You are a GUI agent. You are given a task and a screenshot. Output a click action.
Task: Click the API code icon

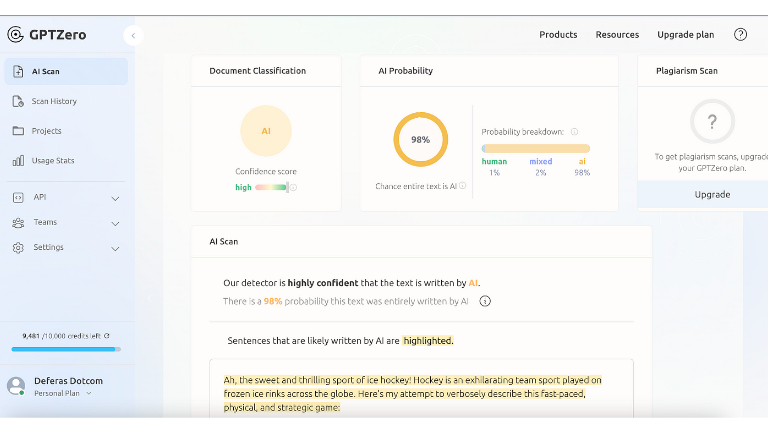tap(18, 197)
